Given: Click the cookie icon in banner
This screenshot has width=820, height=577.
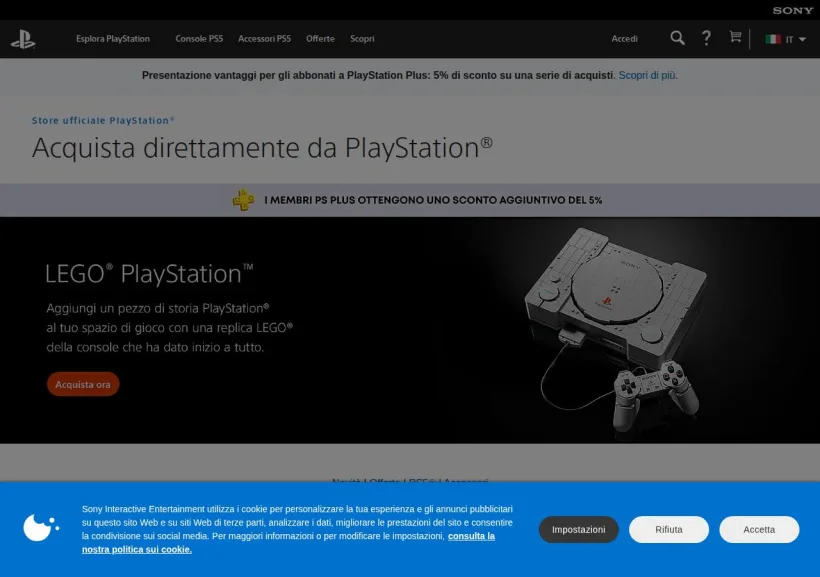Looking at the screenshot, I should 40,527.
